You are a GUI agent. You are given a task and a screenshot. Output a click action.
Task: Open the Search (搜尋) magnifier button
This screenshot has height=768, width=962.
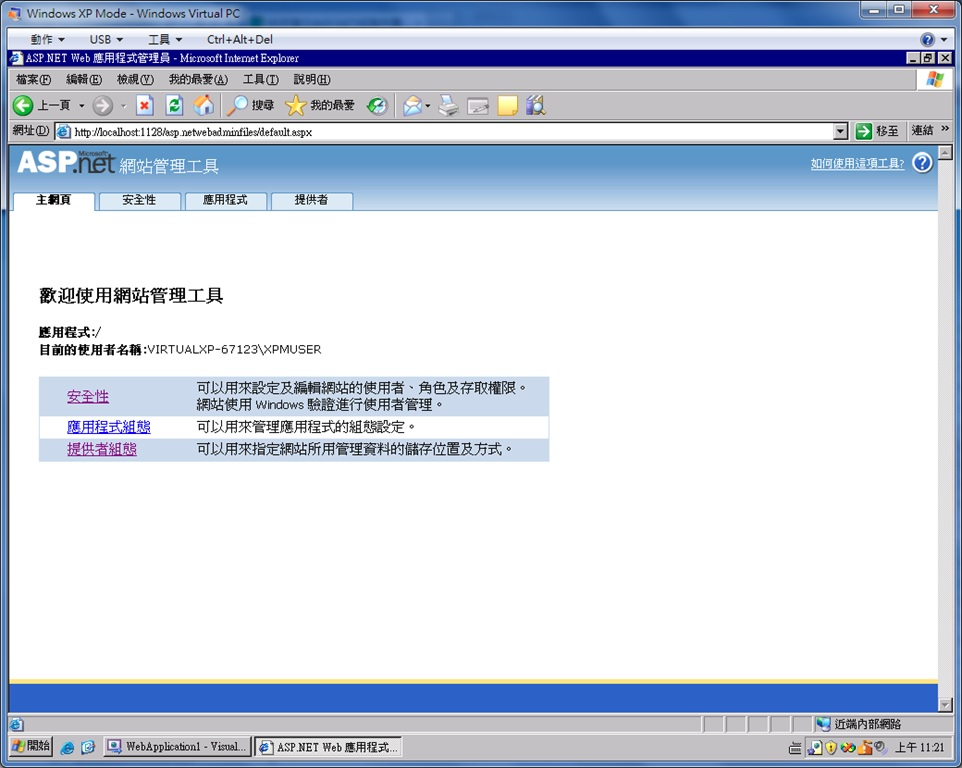[x=250, y=106]
